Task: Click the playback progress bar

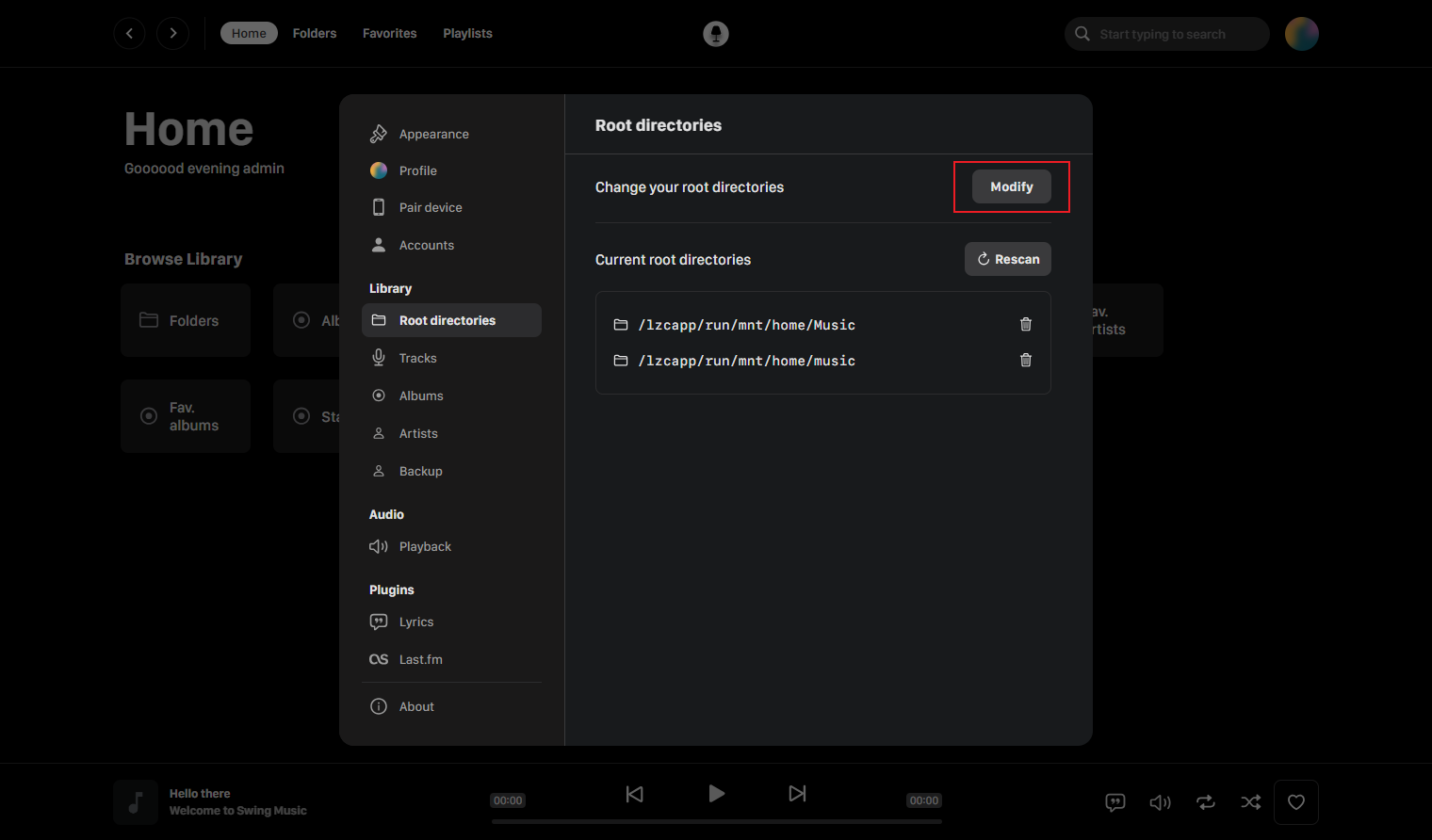Action: point(717,821)
